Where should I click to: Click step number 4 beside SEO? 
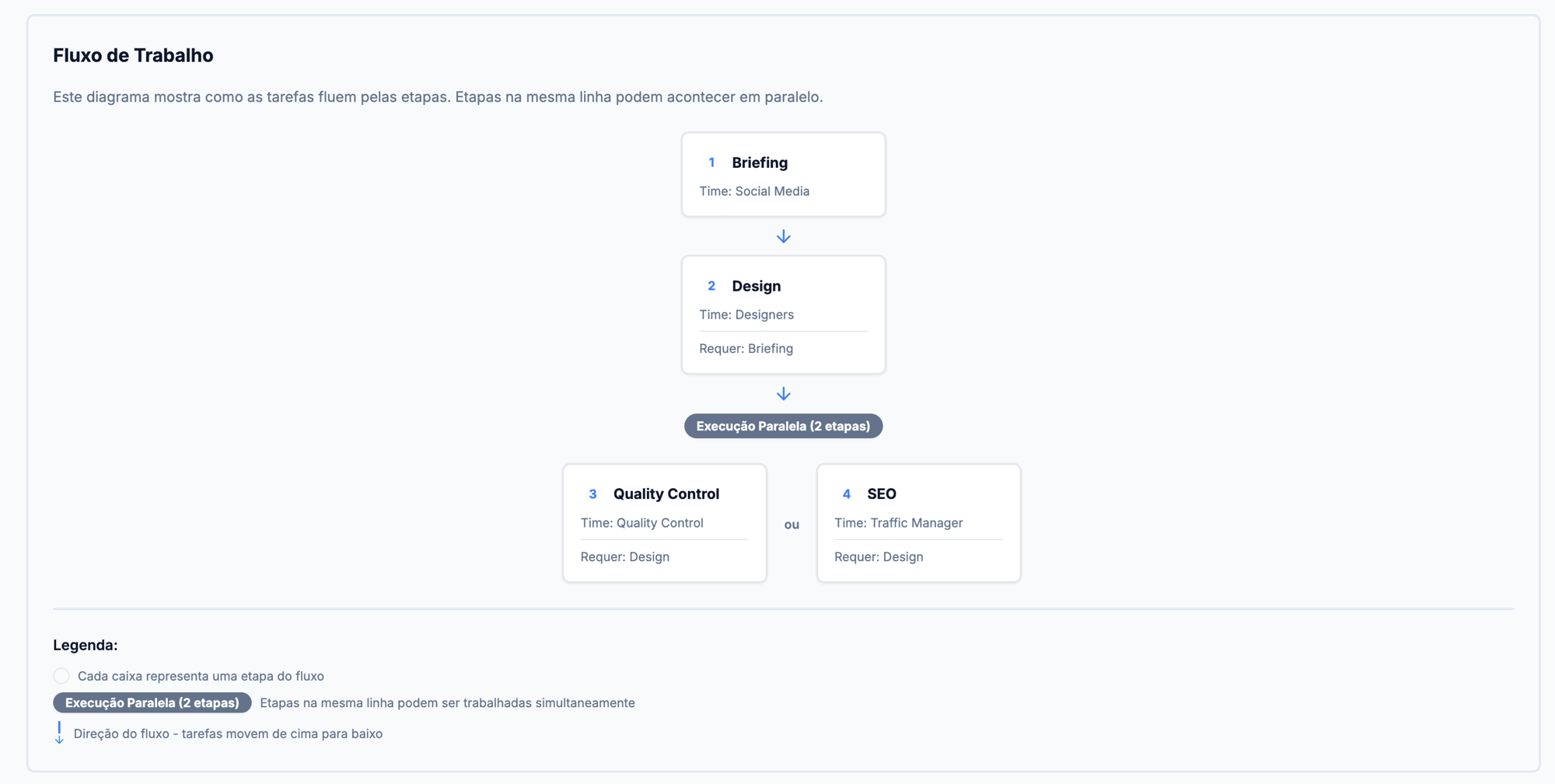pyautogui.click(x=847, y=494)
